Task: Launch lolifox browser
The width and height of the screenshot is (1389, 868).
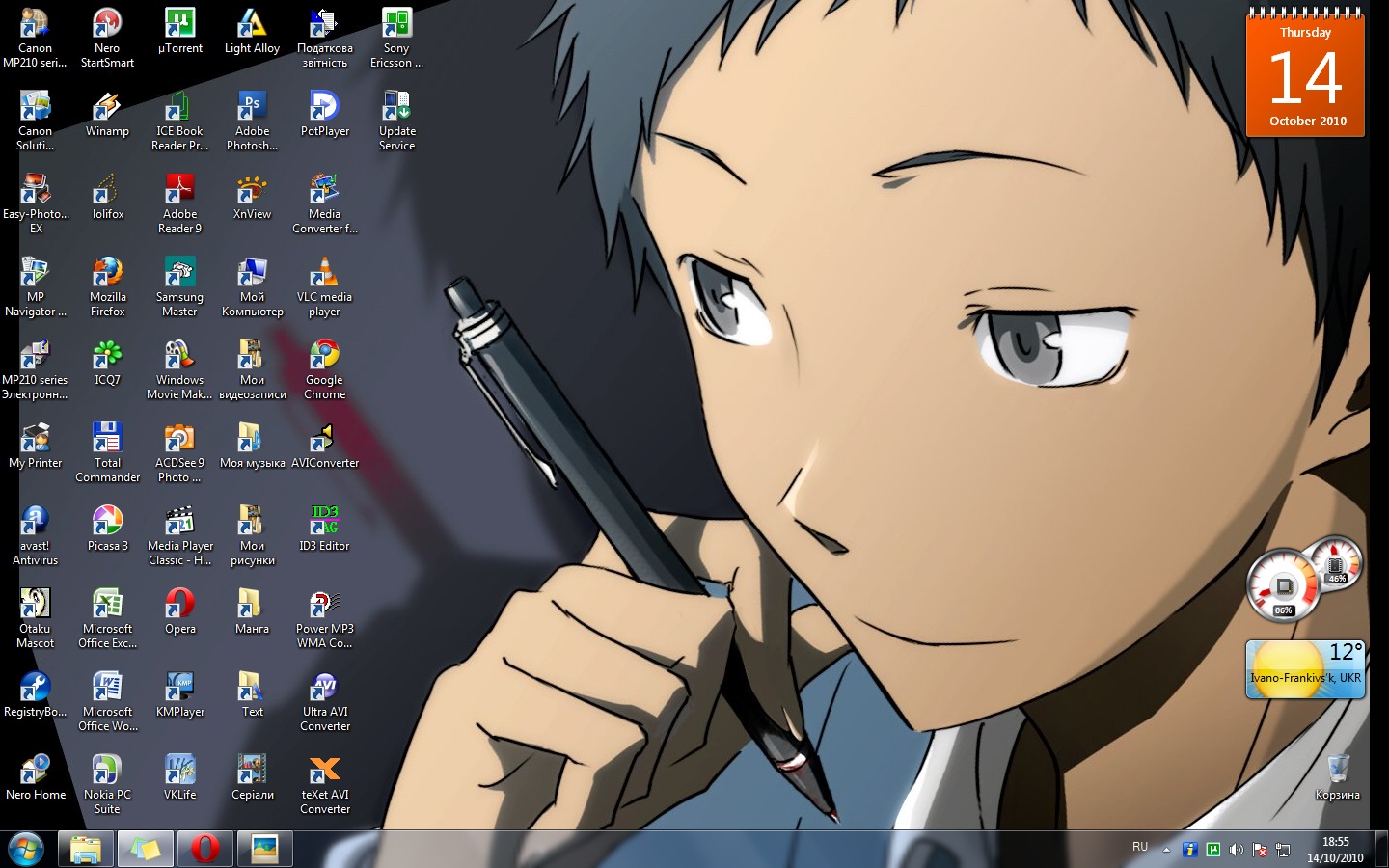Action: (x=107, y=198)
